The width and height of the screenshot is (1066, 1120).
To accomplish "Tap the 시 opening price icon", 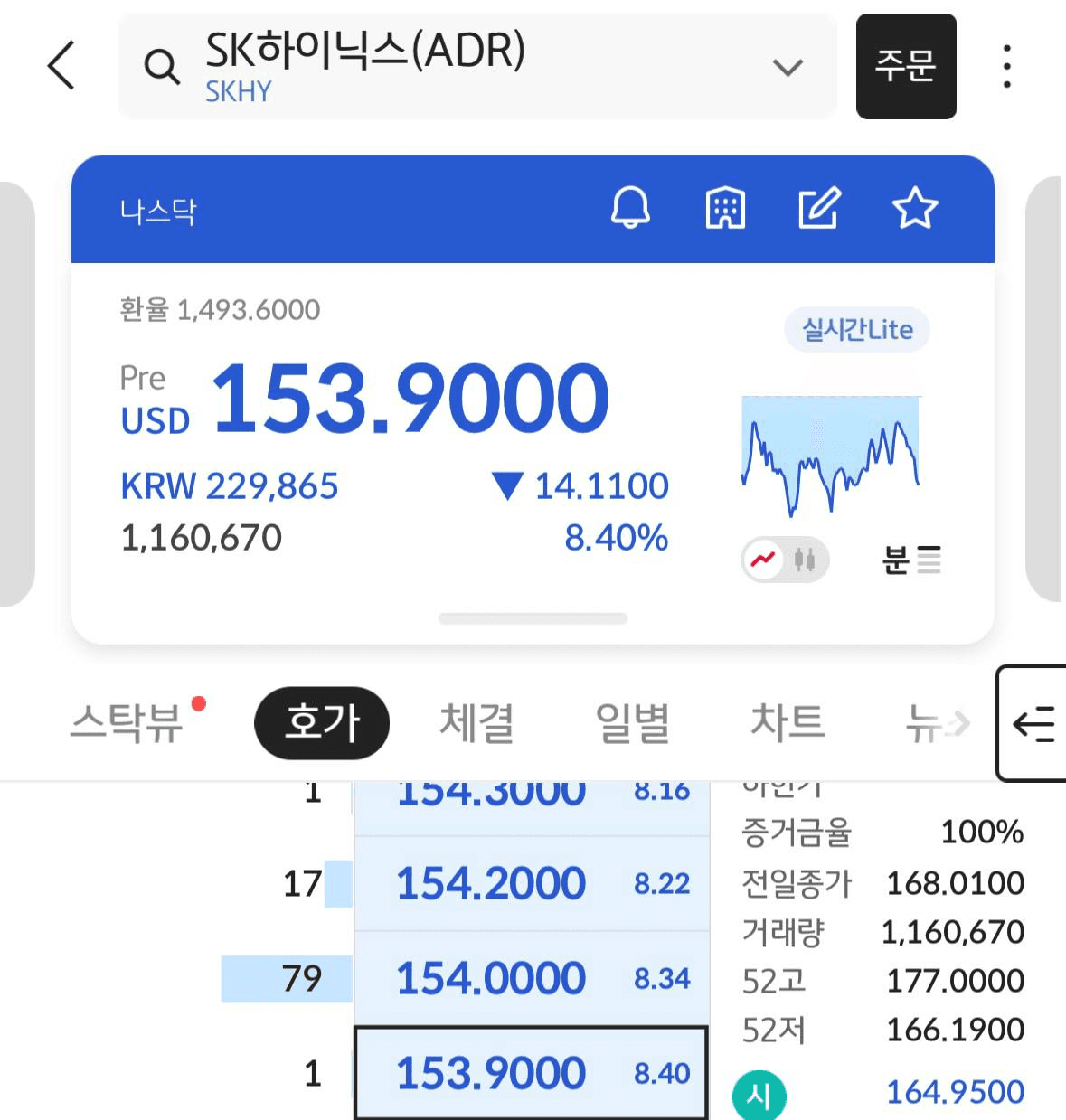I will coord(759,1096).
